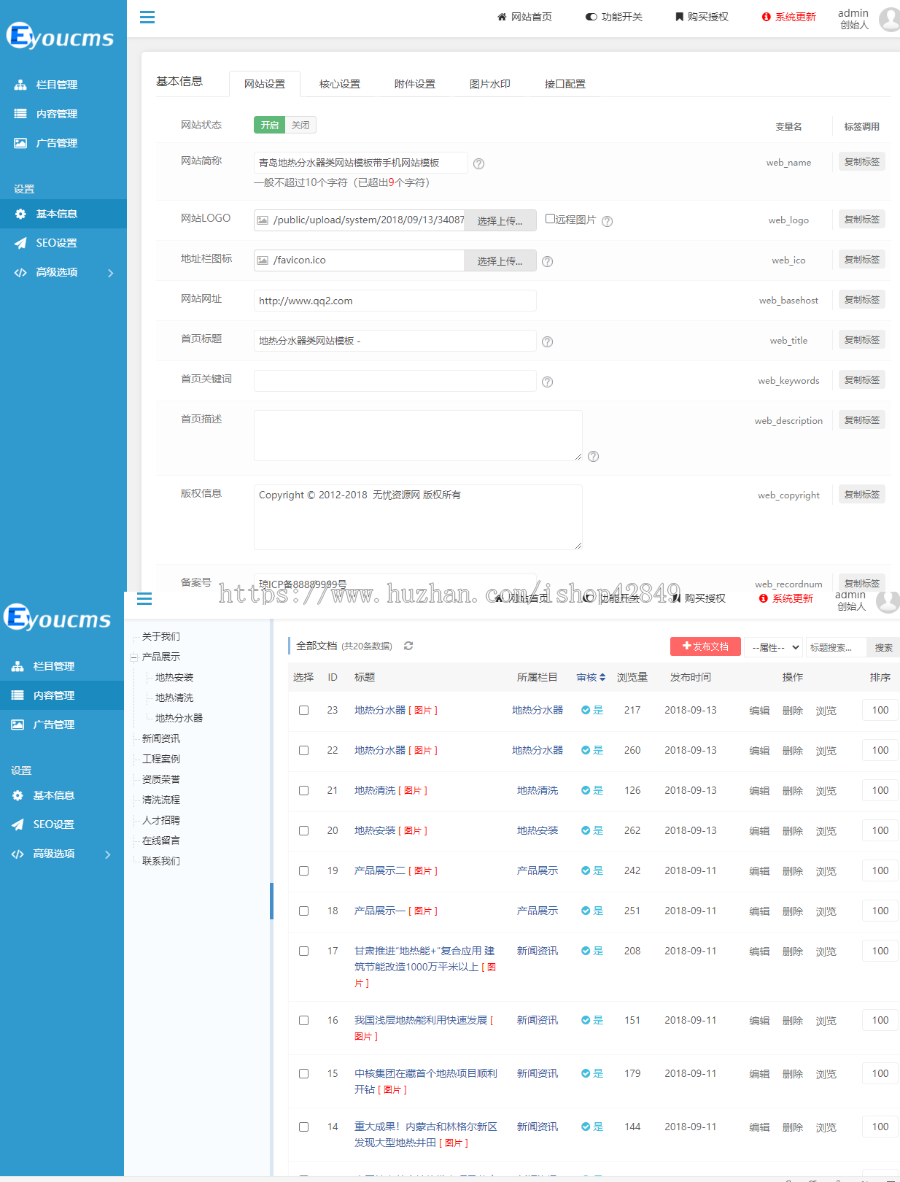The height and width of the screenshot is (1182, 900).
Task: Open 系统更新 alert on document list page
Action: 785,599
